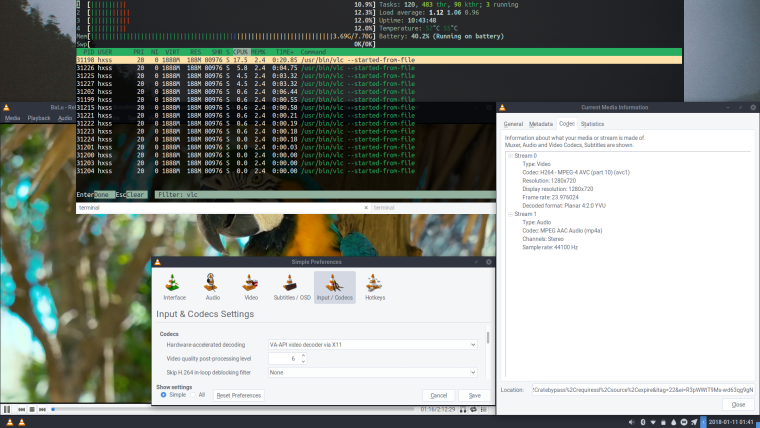The image size is (760, 428).
Task: Select the first terminal tab
Action: (223, 207)
